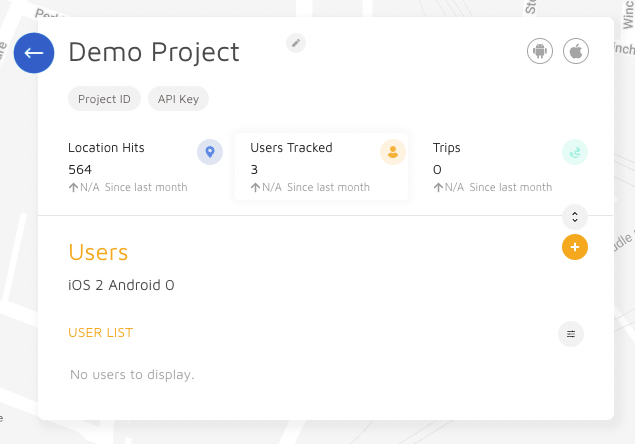This screenshot has width=635, height=444.
Task: Click the blue back arrow button
Action: coord(34,53)
